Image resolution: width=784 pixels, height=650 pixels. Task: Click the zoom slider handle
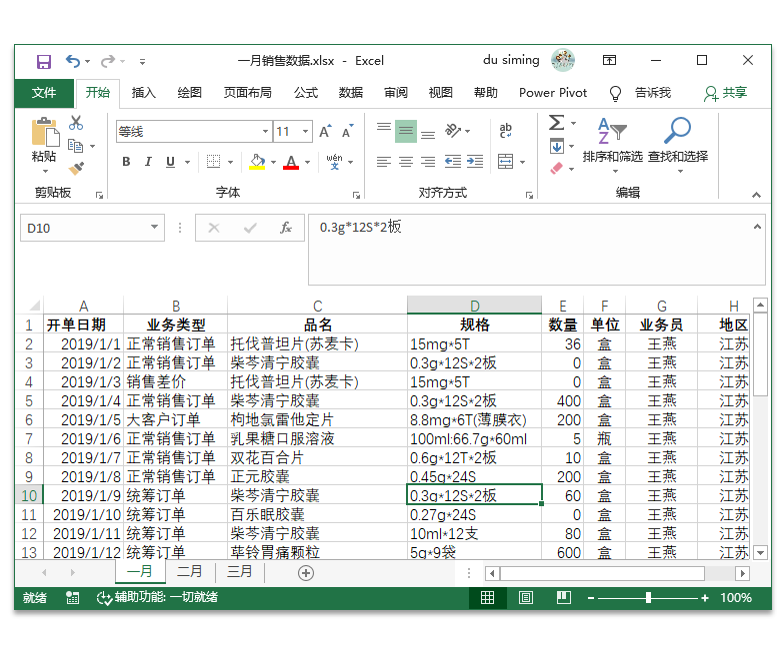pyautogui.click(x=648, y=598)
